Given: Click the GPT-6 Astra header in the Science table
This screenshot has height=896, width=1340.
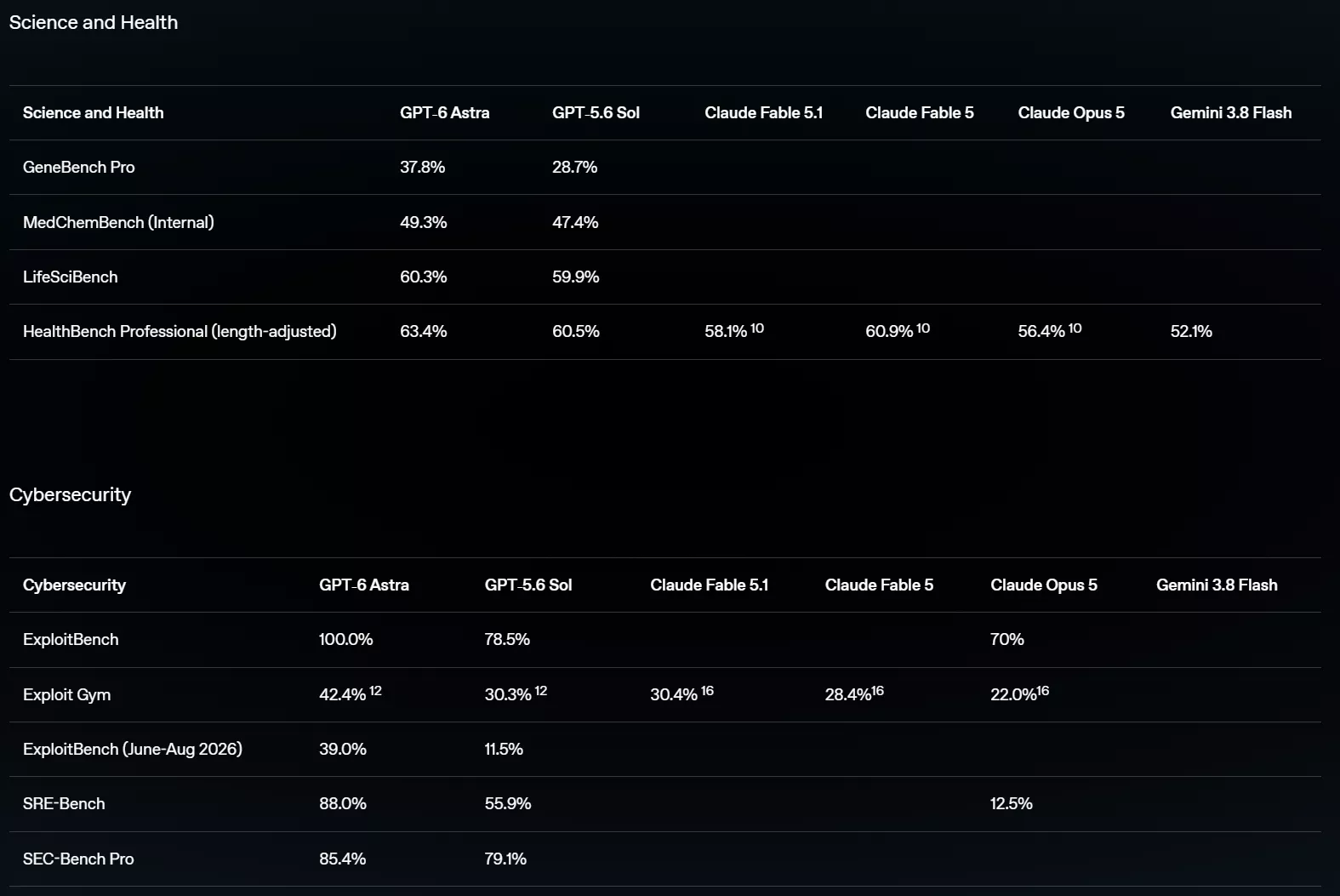Looking at the screenshot, I should (x=445, y=113).
